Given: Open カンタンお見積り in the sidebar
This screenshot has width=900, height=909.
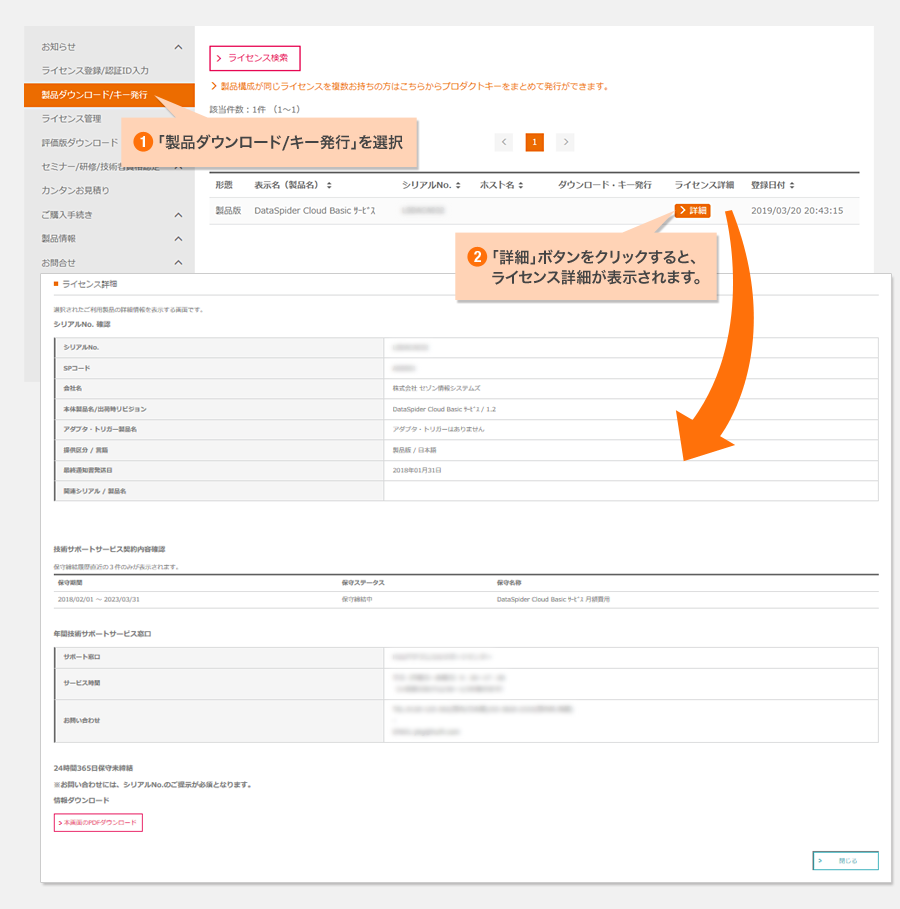Looking at the screenshot, I should 75,190.
